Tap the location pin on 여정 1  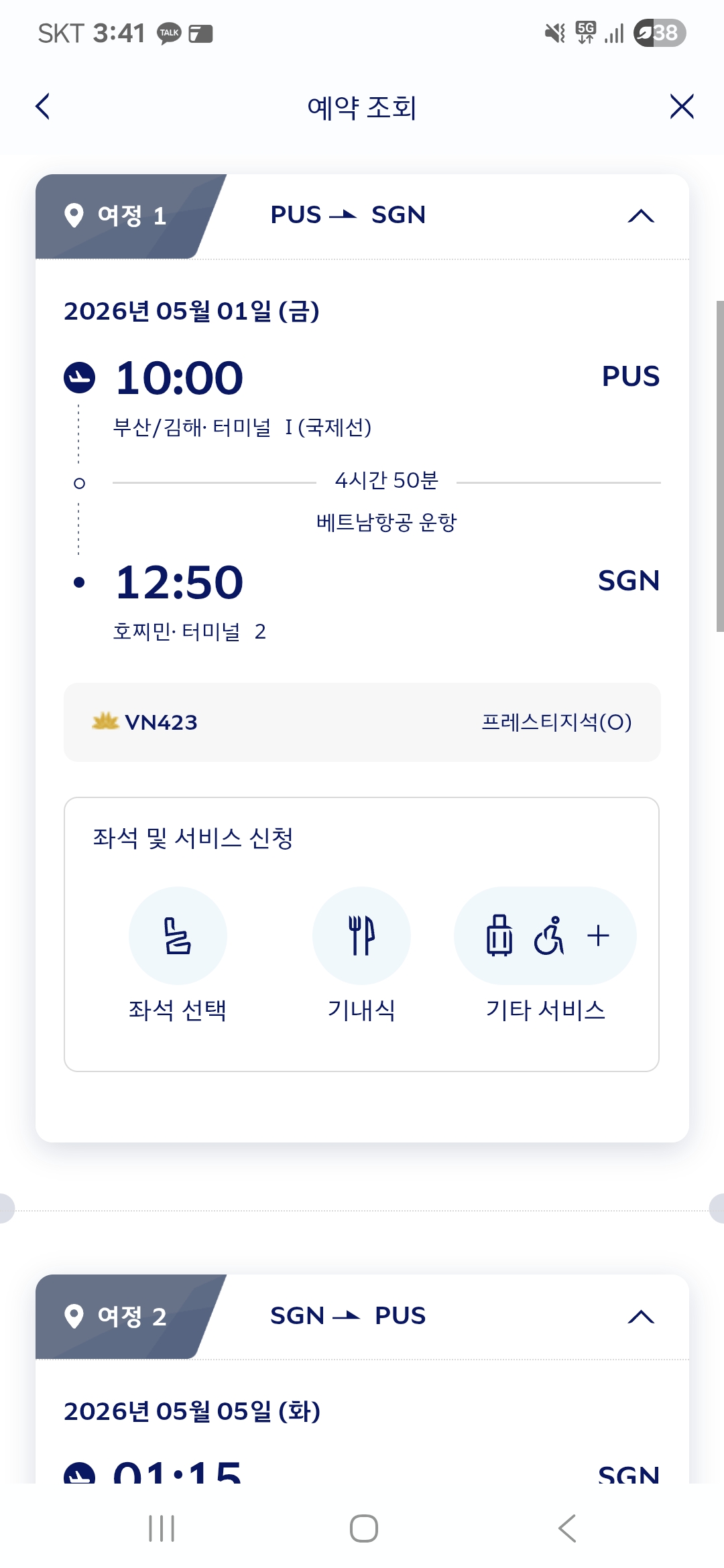click(x=74, y=216)
